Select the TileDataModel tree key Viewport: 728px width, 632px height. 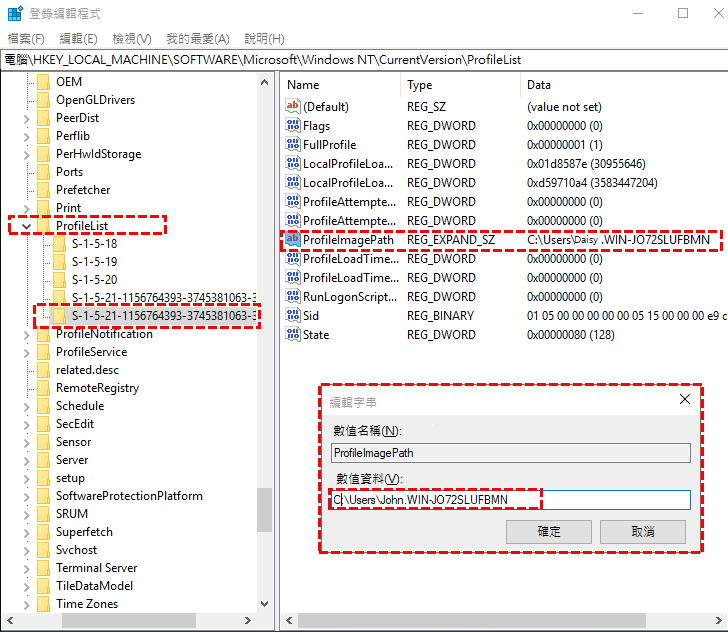click(94, 586)
